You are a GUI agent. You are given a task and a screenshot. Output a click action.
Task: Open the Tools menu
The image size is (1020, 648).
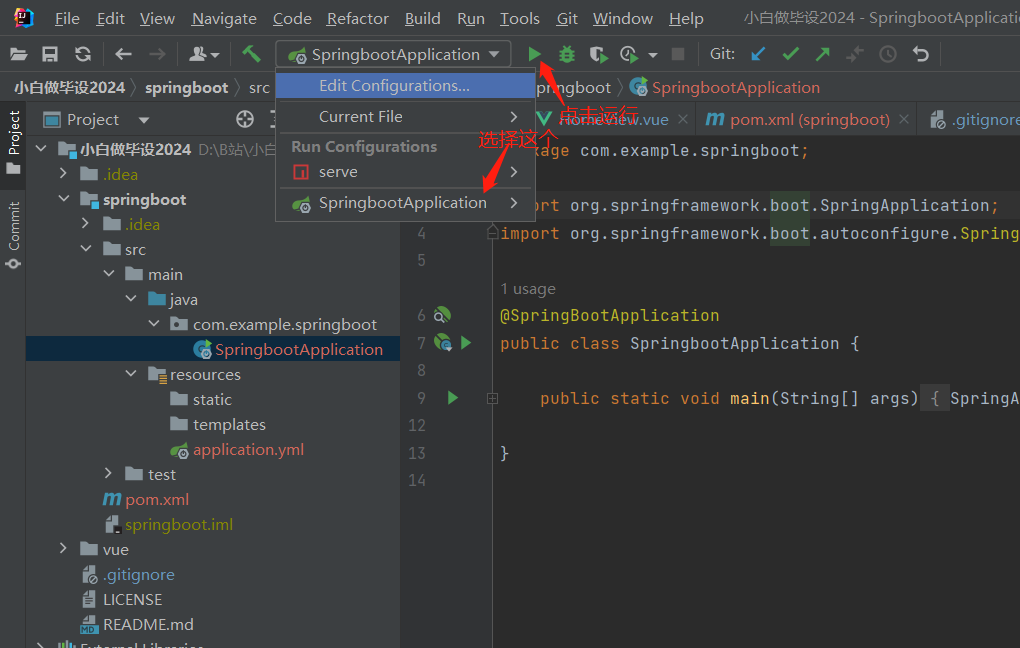[x=519, y=19]
